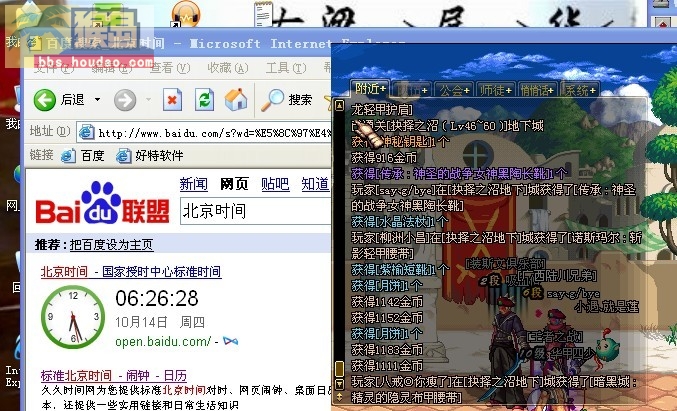Click the open.baidu.com/ source link

[163, 341]
